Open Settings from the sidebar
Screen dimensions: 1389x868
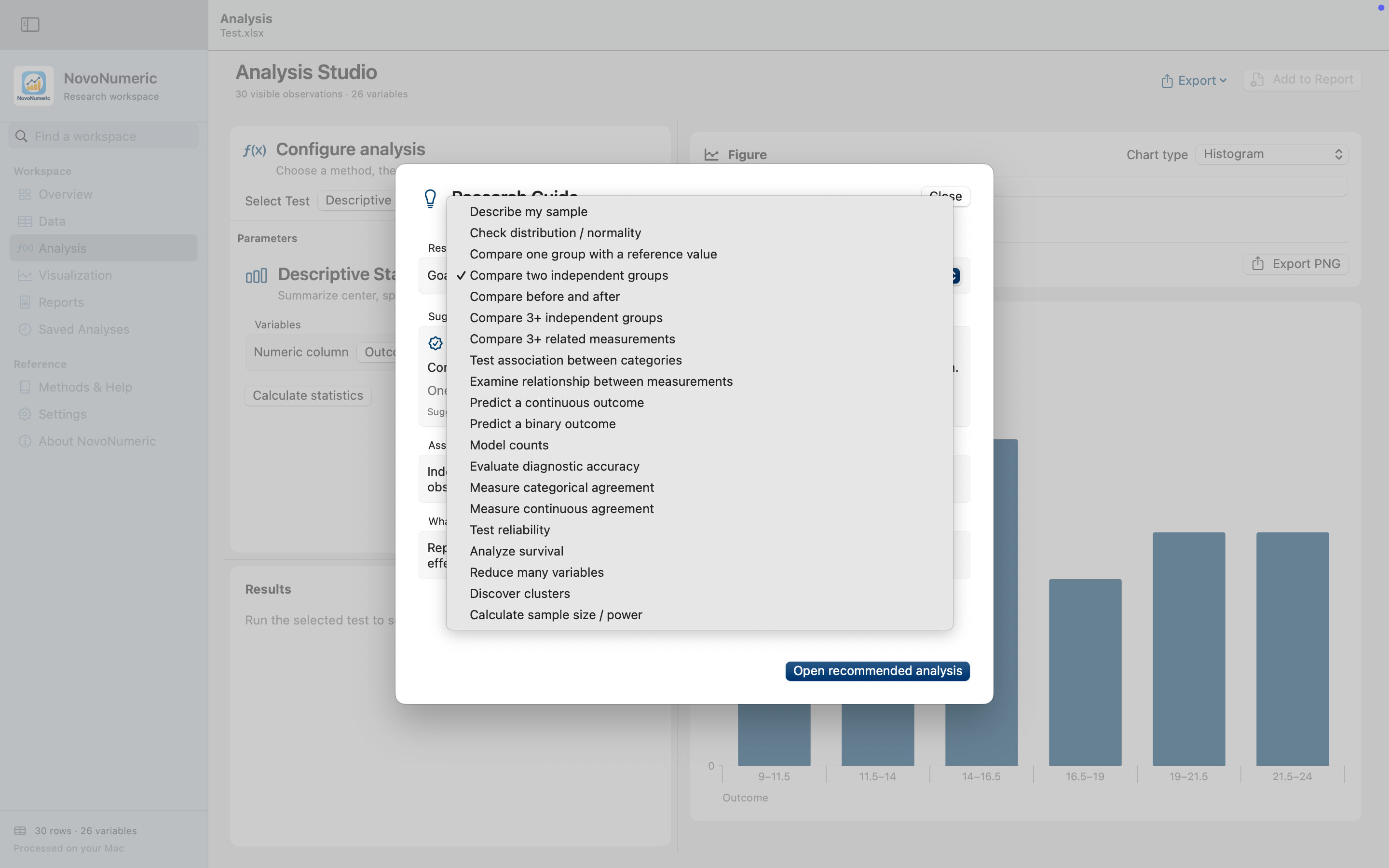point(103,414)
